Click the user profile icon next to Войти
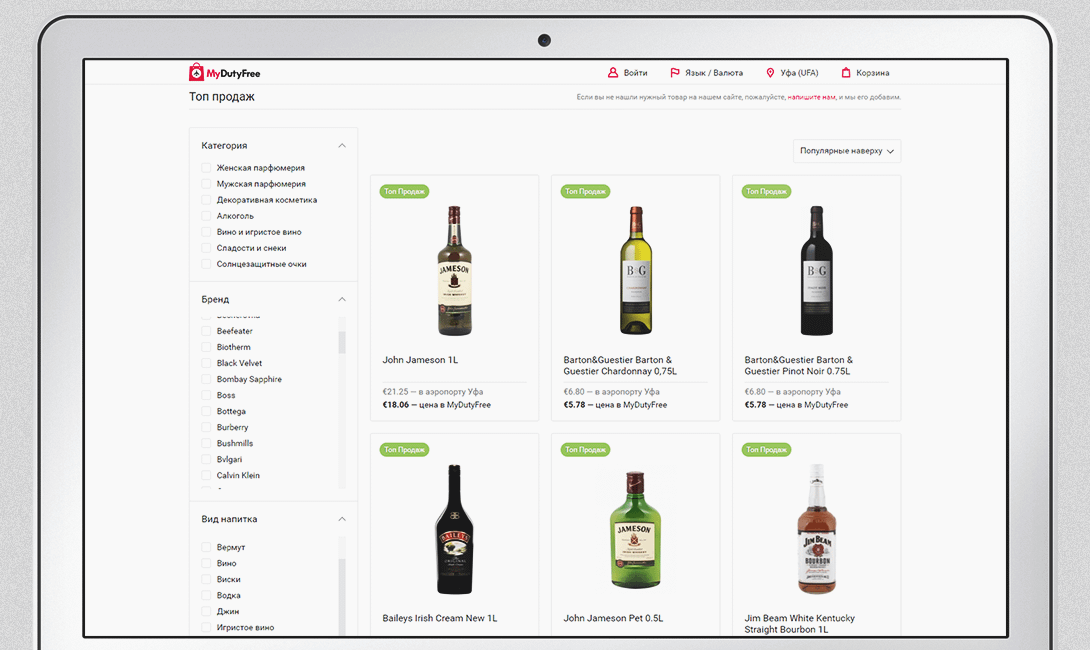The width and height of the screenshot is (1090, 650). (x=612, y=72)
